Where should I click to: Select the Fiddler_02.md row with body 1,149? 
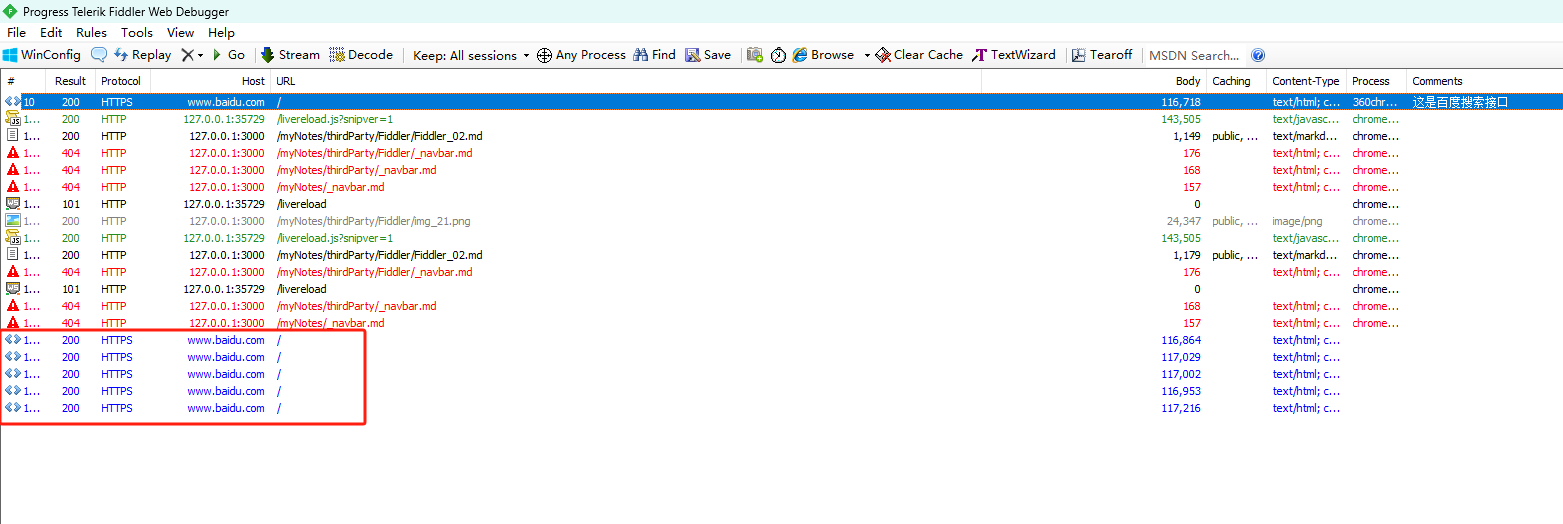click(781, 136)
